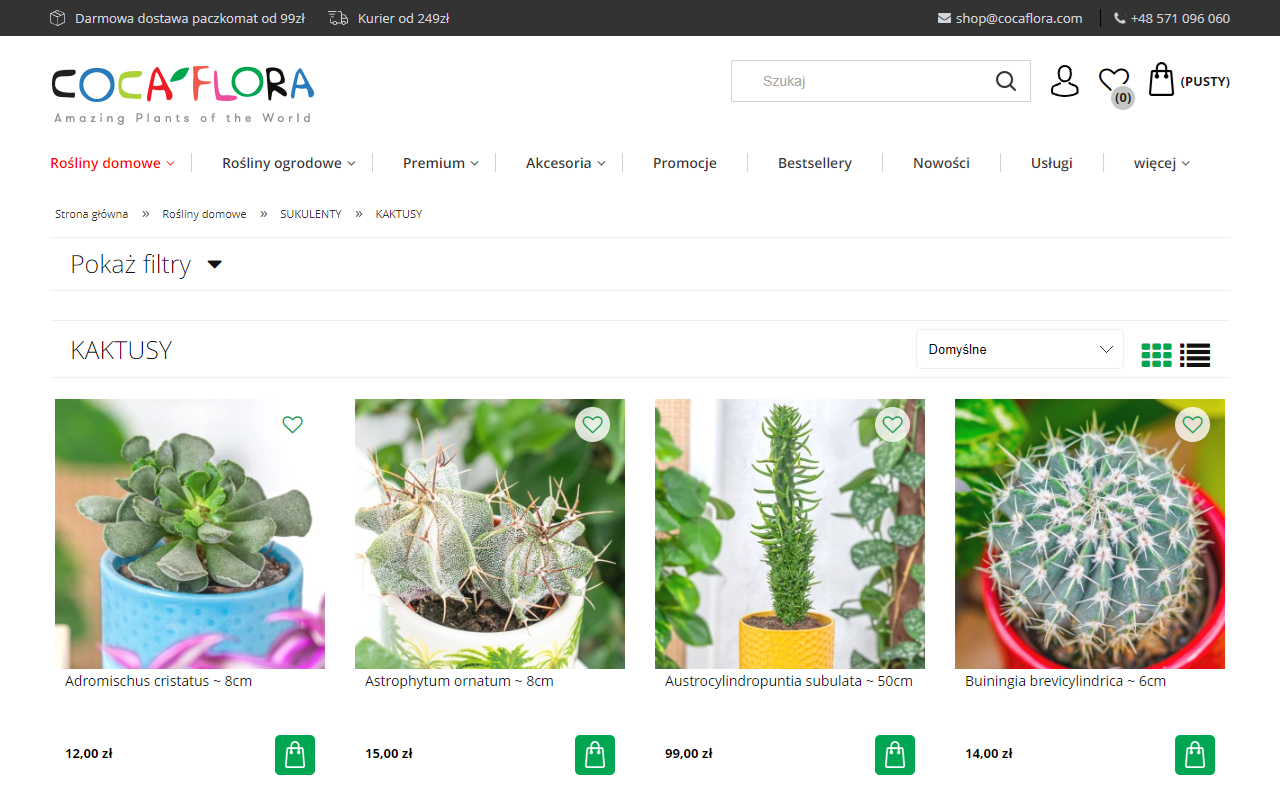
Task: Favorite the Astrophytum ornatum plant
Action: tap(592, 425)
